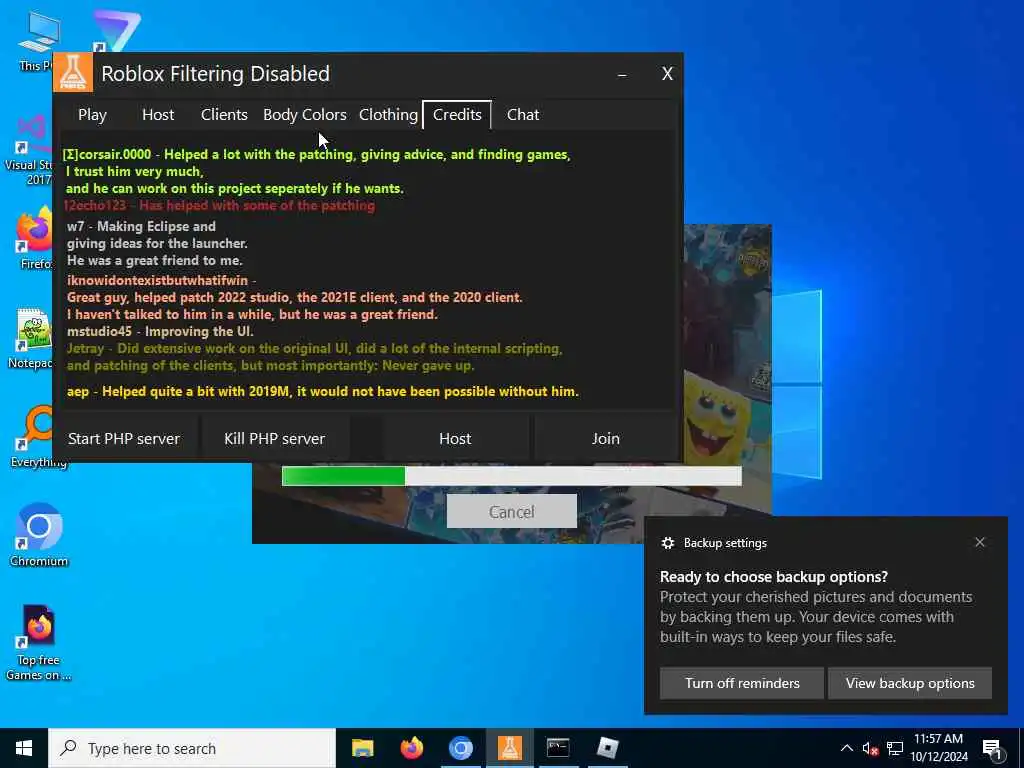Click the Host button at bottom
This screenshot has height=768, width=1024.
[455, 438]
